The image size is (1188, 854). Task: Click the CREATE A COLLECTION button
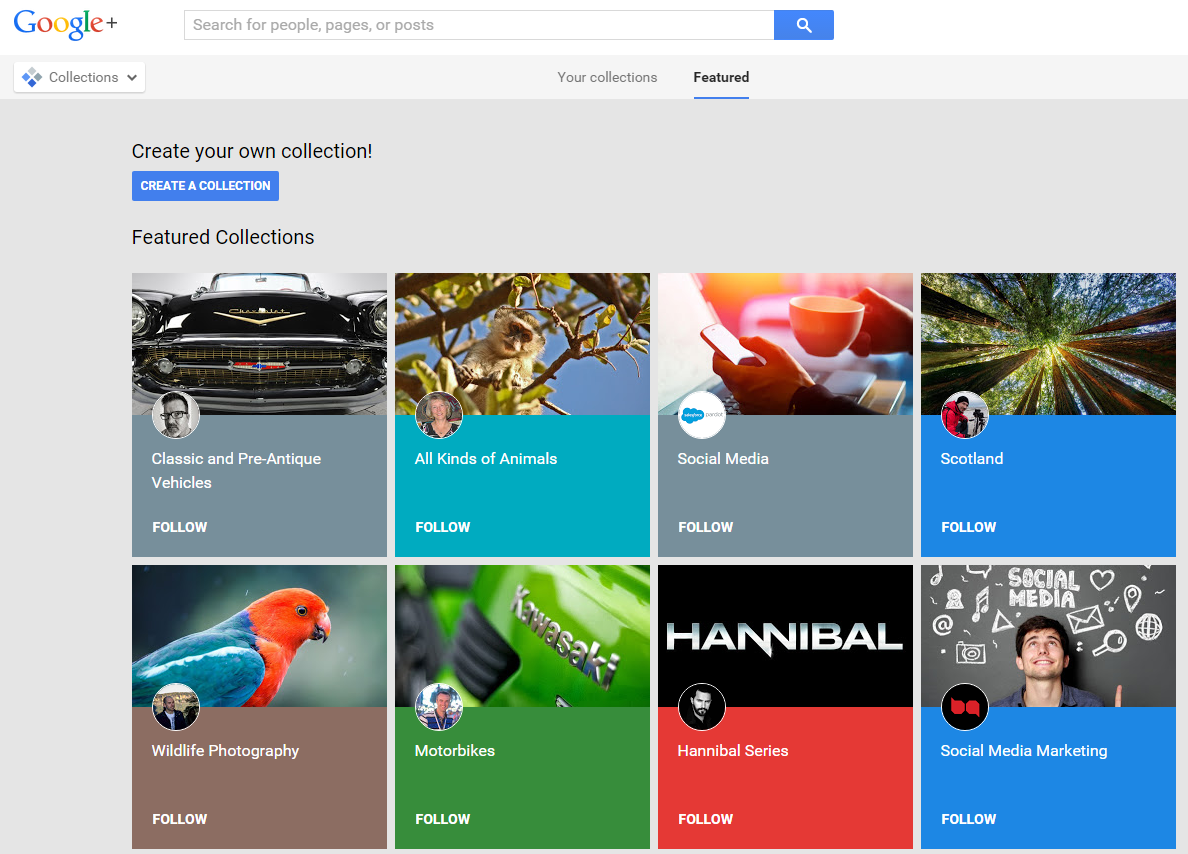click(x=205, y=186)
